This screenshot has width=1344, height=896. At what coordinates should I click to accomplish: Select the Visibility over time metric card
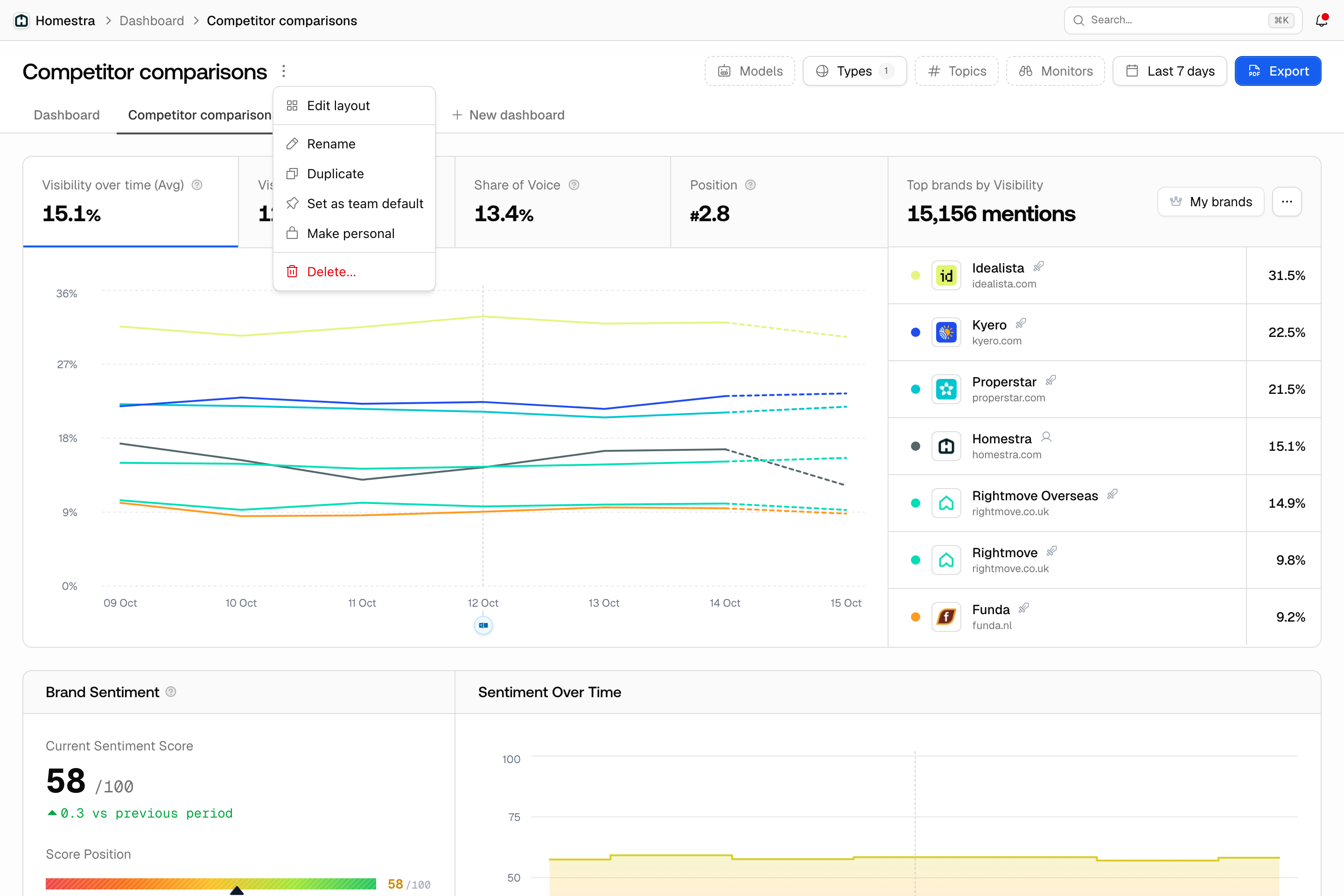(131, 202)
